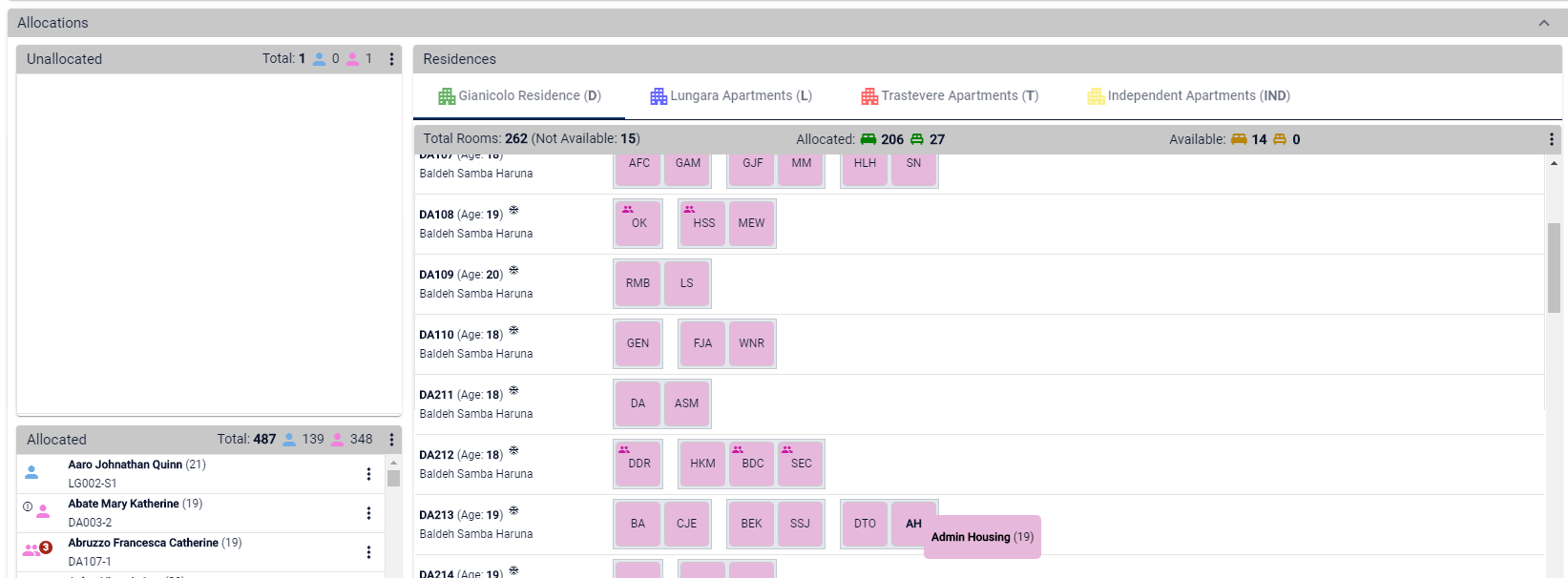
Task: Select the WNR bed tile in DA110
Action: (x=751, y=343)
